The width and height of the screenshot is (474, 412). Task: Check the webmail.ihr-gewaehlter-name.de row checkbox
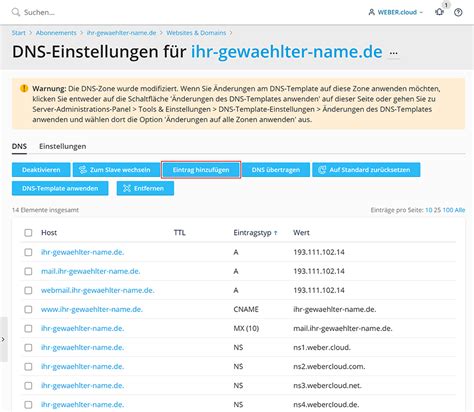click(x=28, y=290)
